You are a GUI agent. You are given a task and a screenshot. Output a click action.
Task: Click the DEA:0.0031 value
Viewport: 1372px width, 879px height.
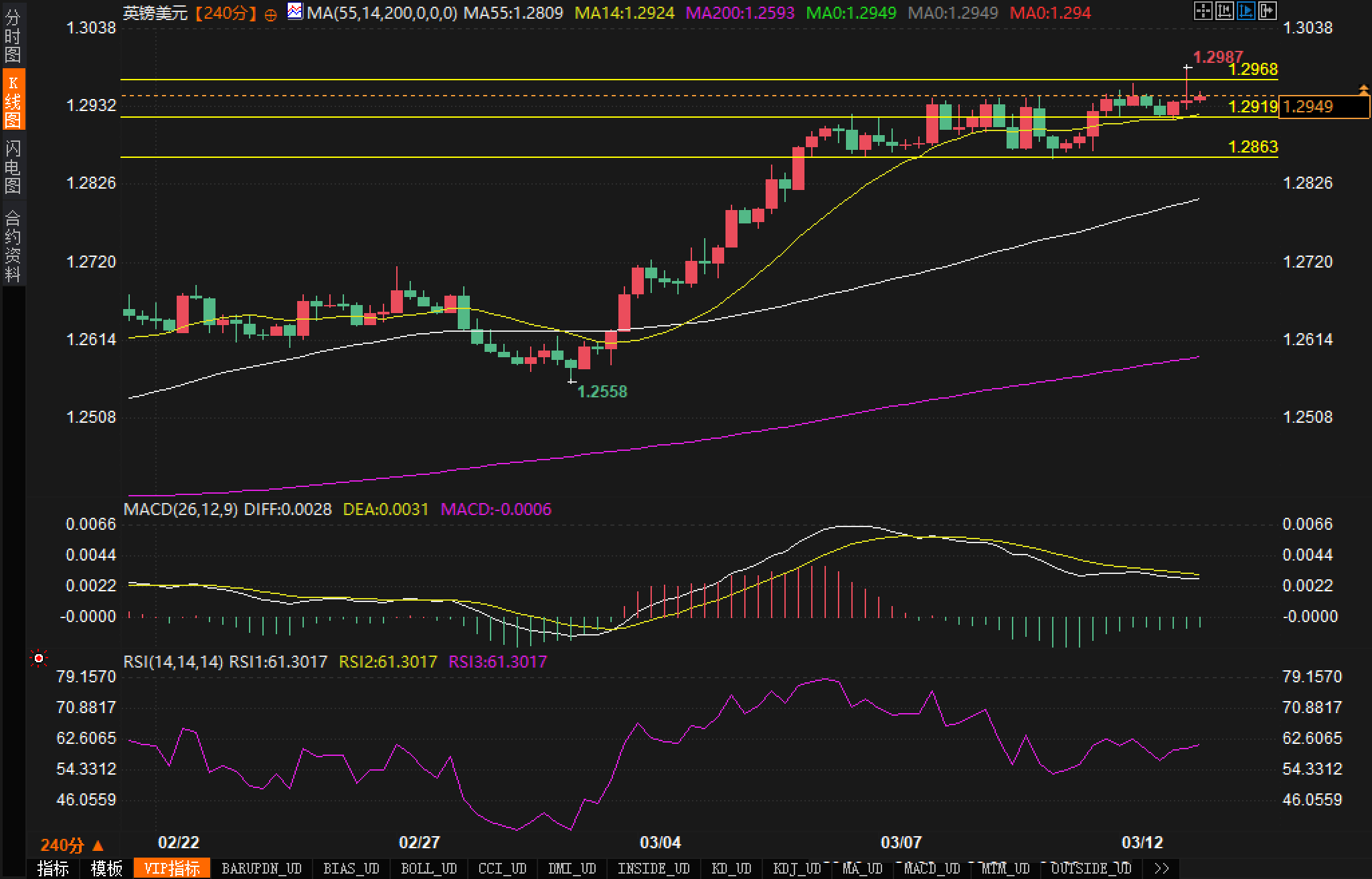pyautogui.click(x=385, y=509)
